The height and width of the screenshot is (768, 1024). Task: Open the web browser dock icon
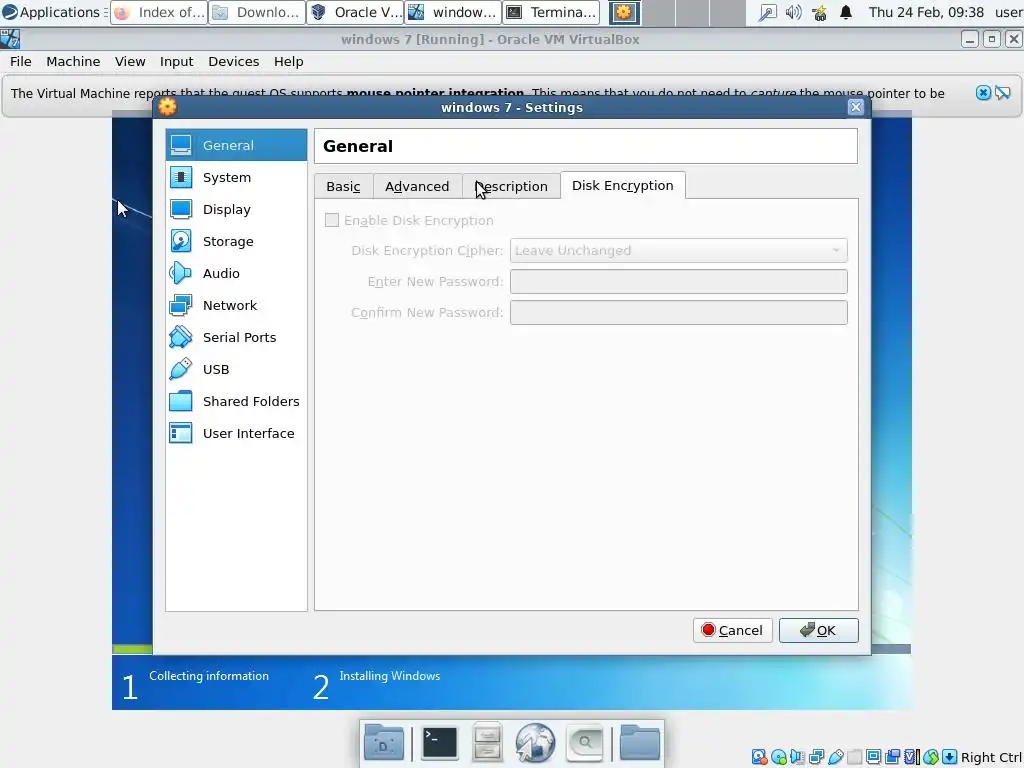[x=535, y=742]
